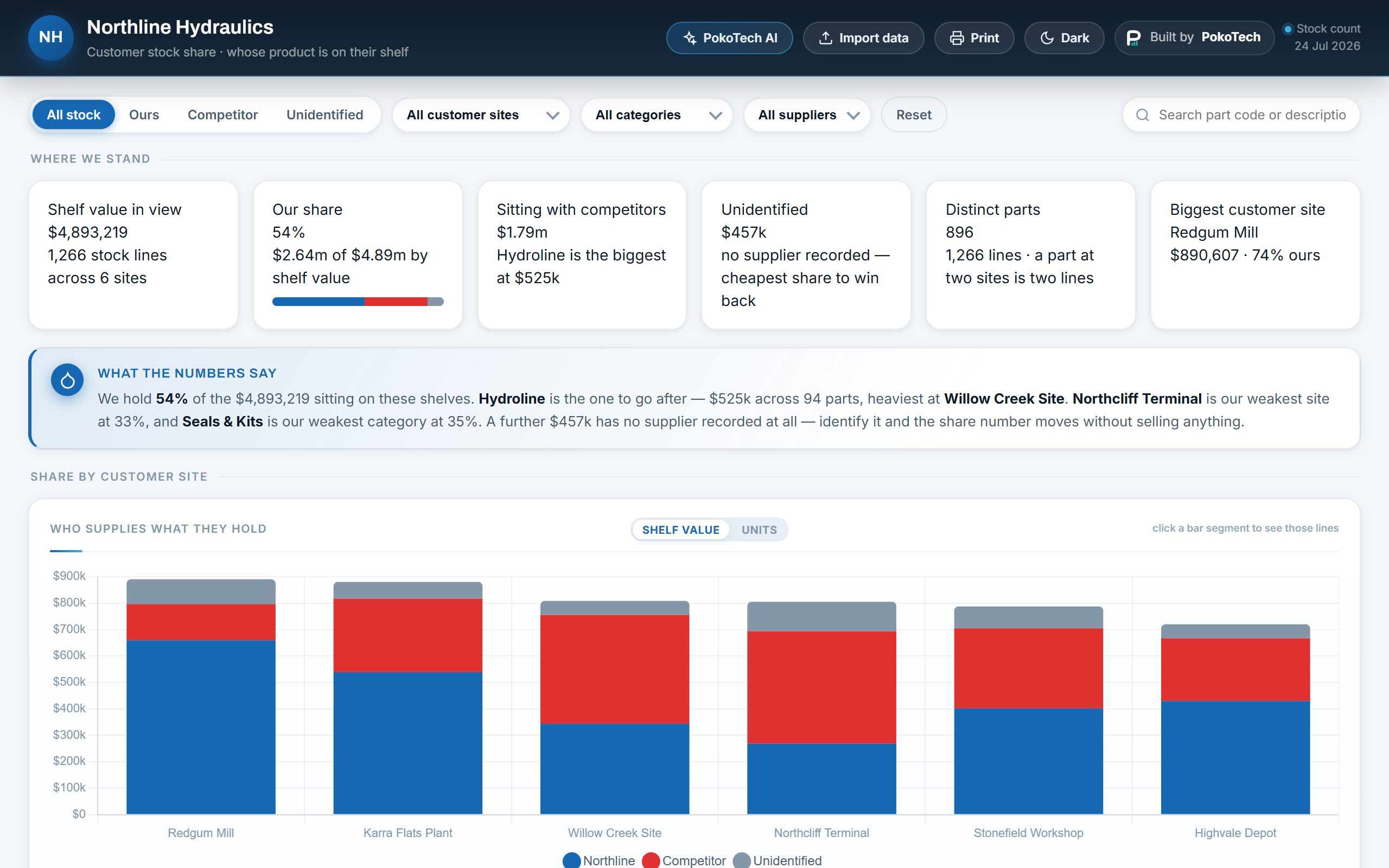The height and width of the screenshot is (868, 1389).
Task: Click the Redgum Mill axis label
Action: coord(201,833)
